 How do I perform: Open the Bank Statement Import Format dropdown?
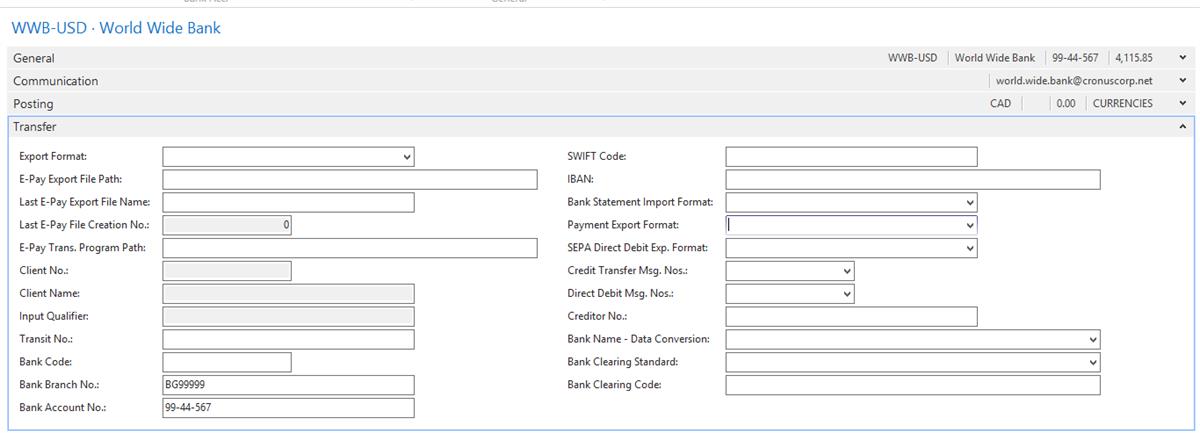(970, 203)
